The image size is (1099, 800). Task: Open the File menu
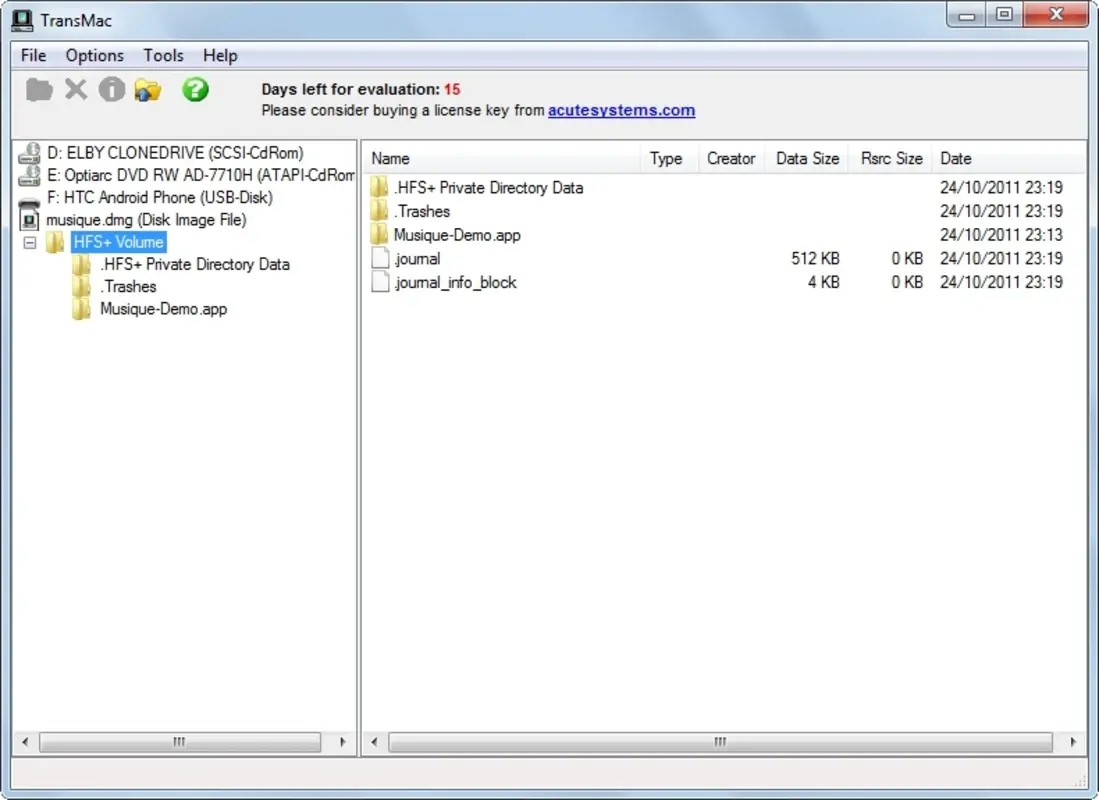(x=32, y=55)
